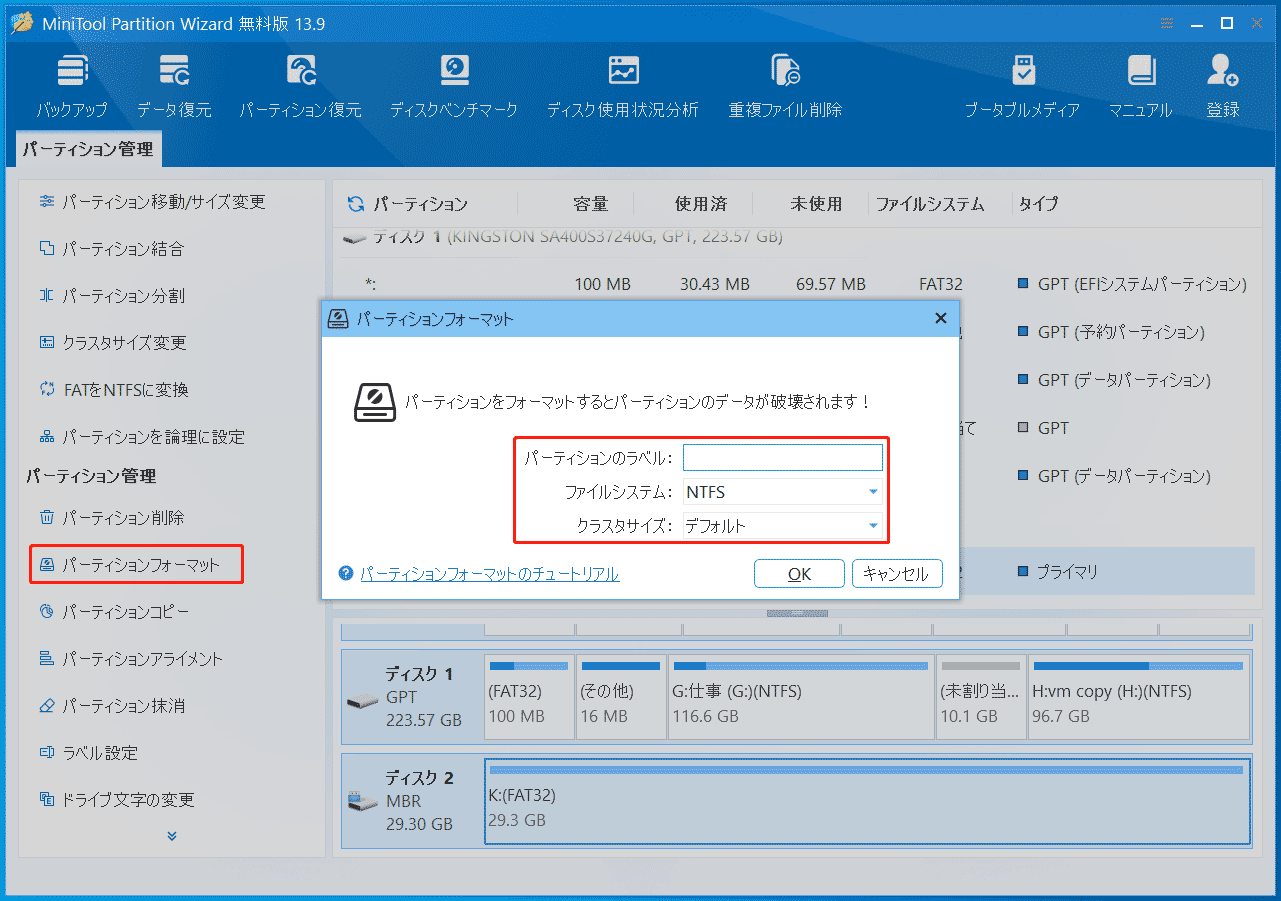The height and width of the screenshot is (901, 1281).
Task: Open ディスク使用状況分析 tool
Action: click(x=623, y=87)
